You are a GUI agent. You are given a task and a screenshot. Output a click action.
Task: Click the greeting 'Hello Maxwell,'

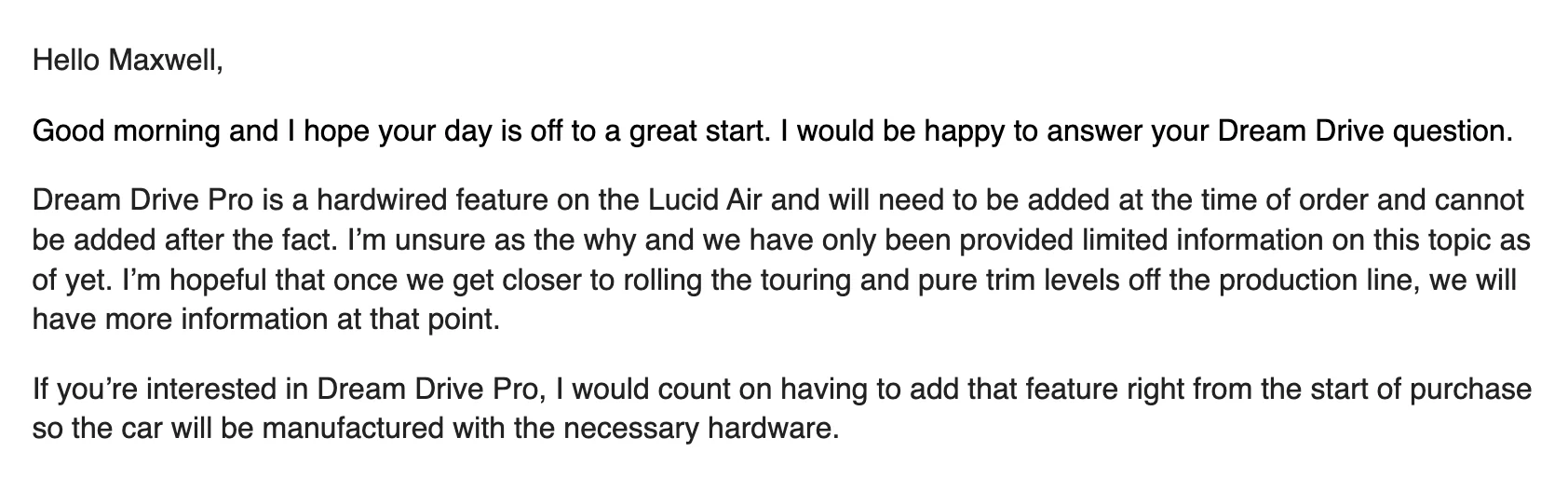coord(128,62)
